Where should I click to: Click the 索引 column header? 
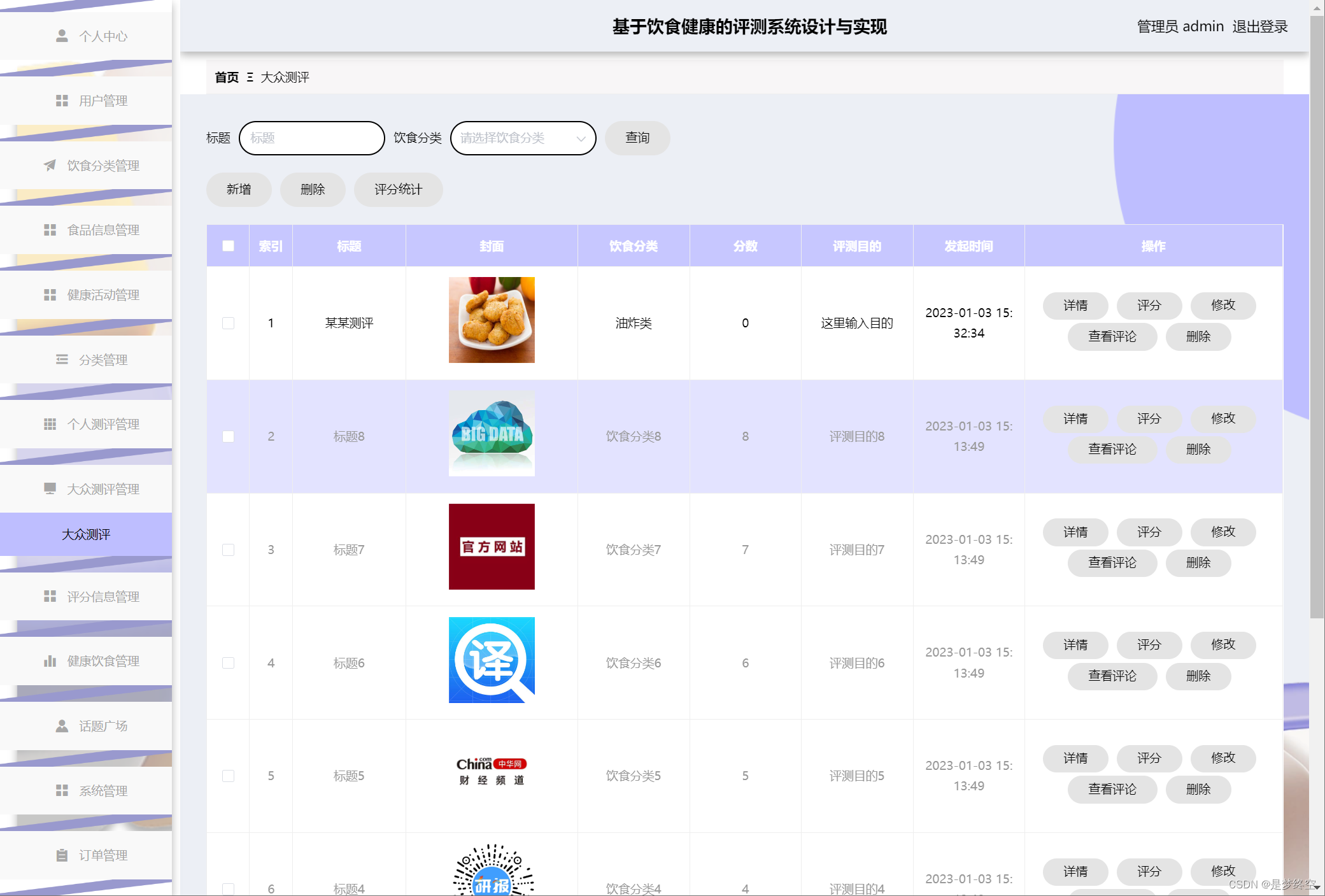(x=271, y=246)
